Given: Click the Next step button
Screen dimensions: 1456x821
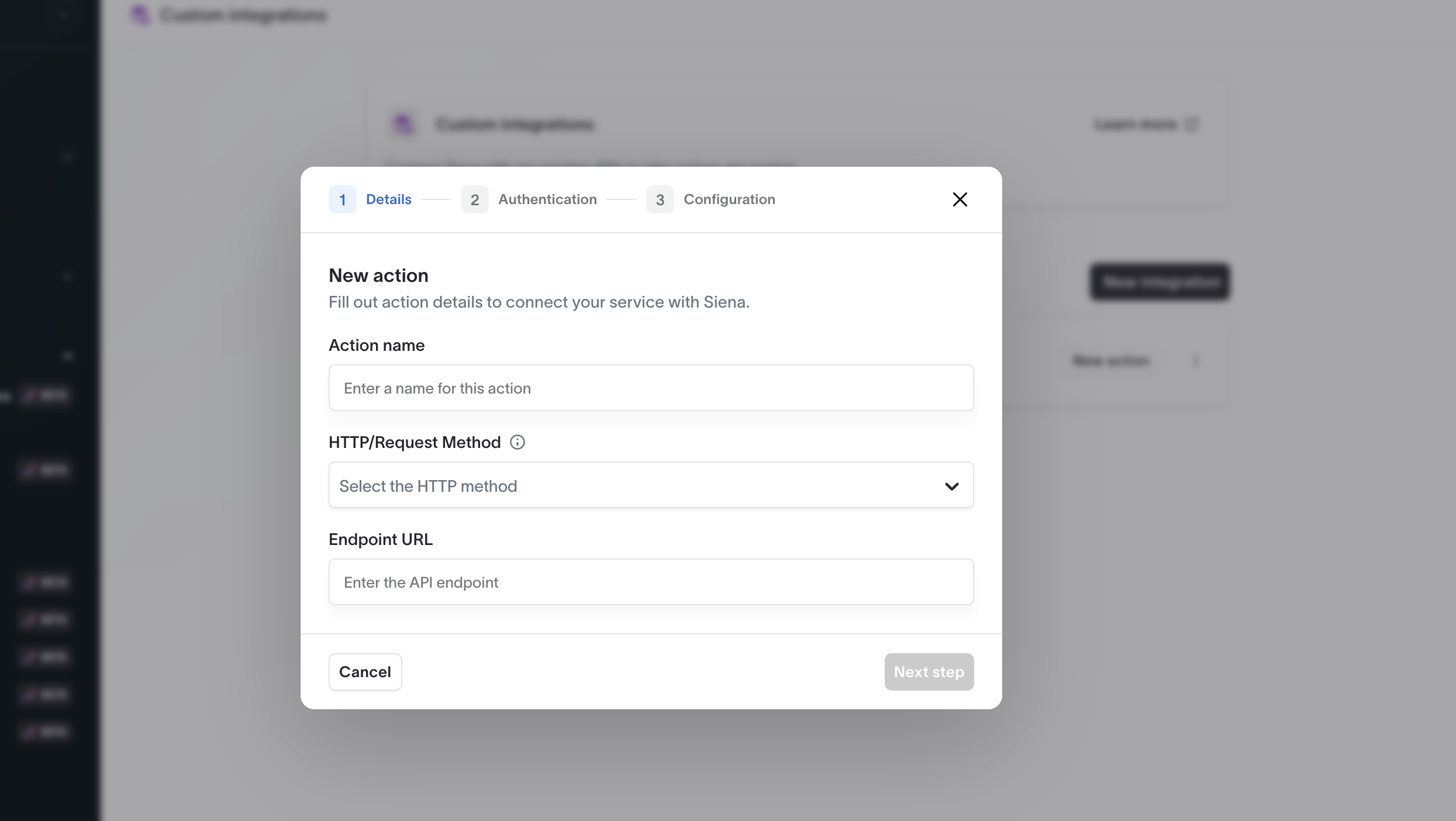Looking at the screenshot, I should [929, 672].
